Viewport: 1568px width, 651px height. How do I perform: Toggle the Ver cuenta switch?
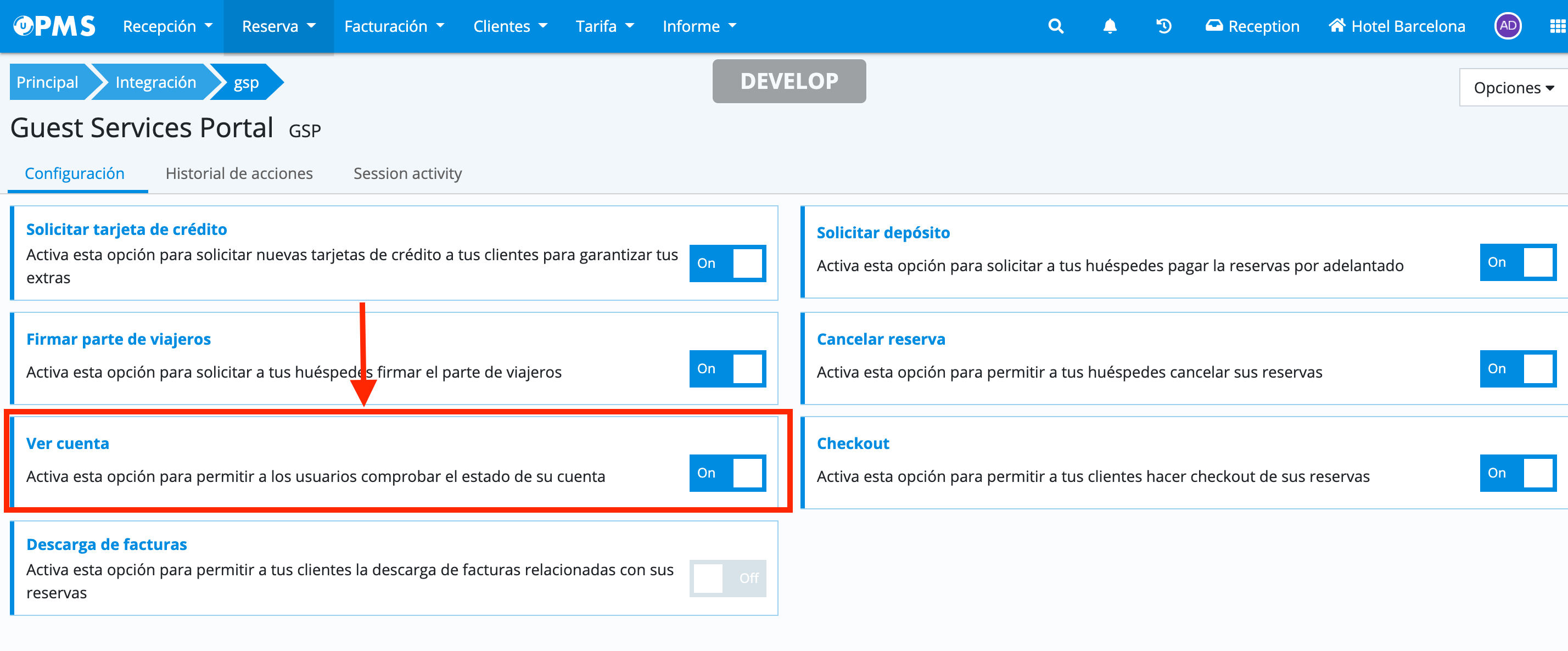pos(727,473)
